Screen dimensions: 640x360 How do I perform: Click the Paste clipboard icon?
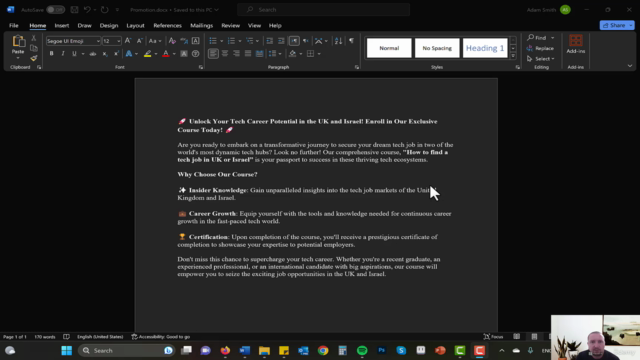tap(18, 41)
